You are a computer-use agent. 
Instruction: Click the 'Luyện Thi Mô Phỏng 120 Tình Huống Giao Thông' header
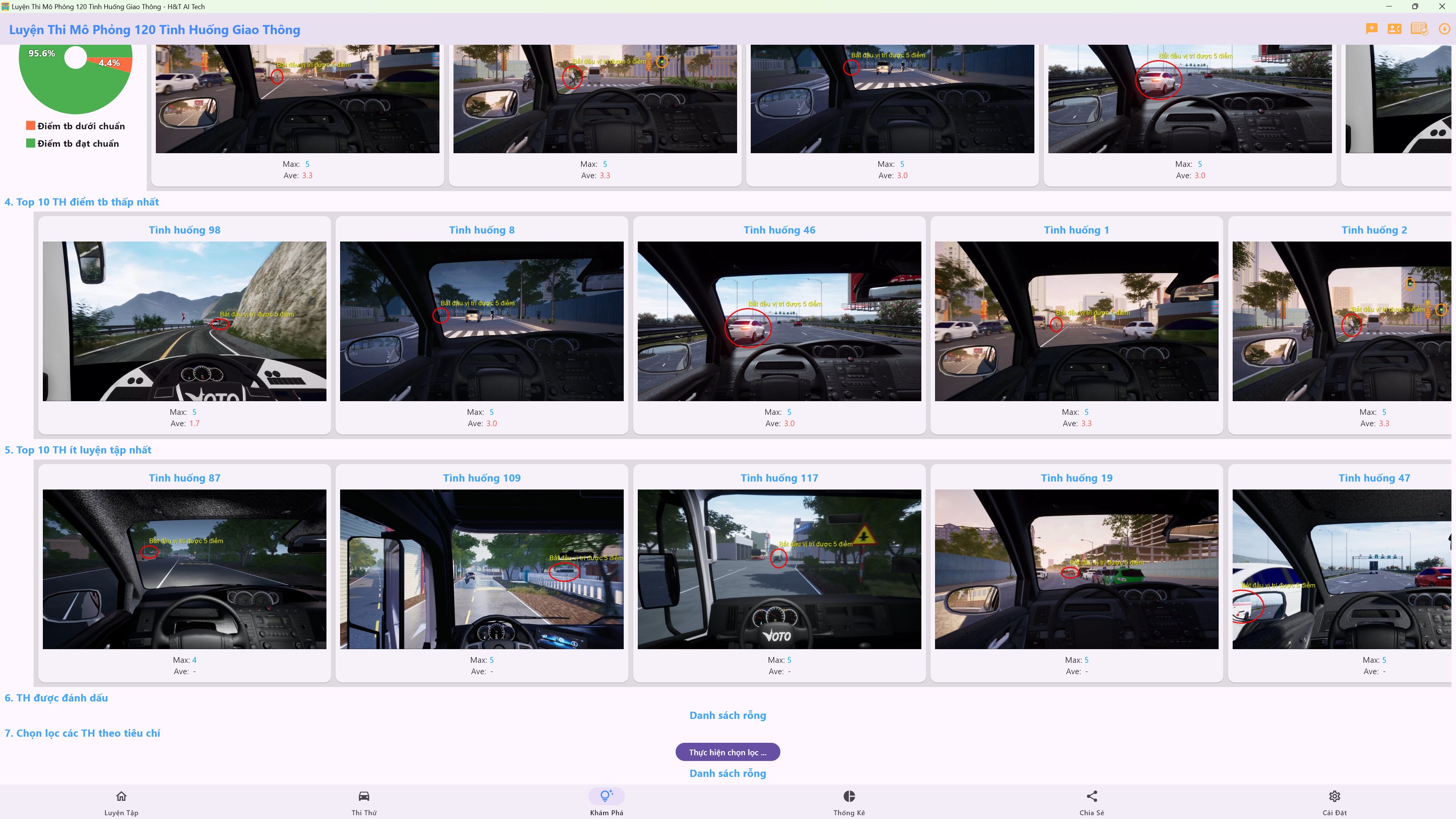pos(154,30)
